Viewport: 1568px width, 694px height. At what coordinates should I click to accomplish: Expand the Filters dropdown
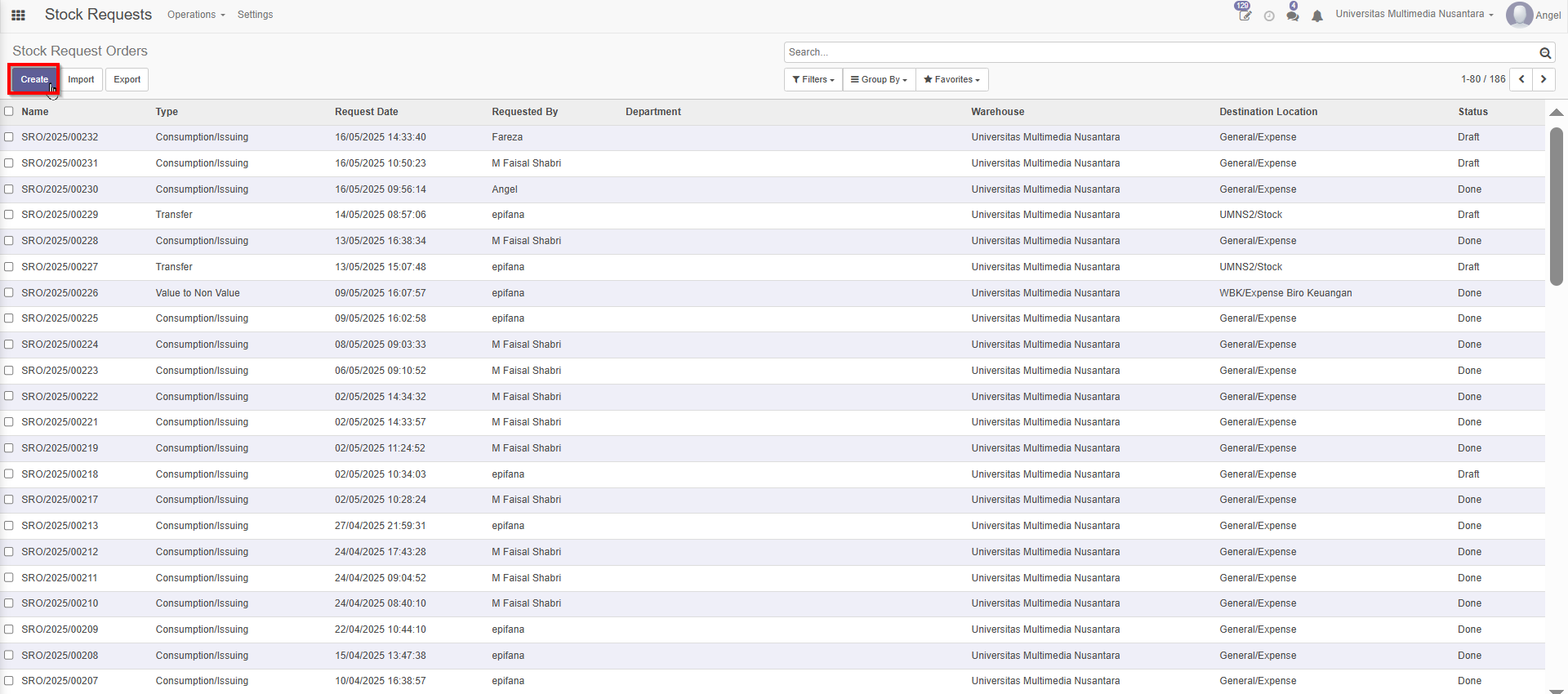(813, 79)
